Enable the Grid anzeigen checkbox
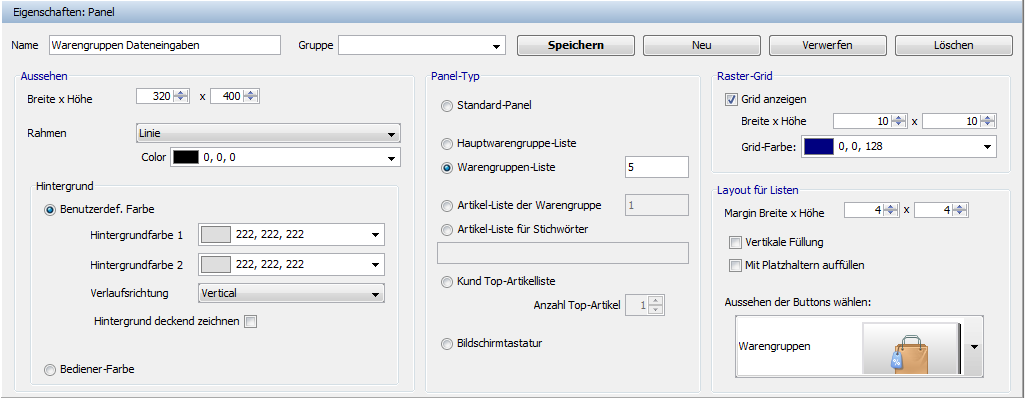 coord(731,100)
